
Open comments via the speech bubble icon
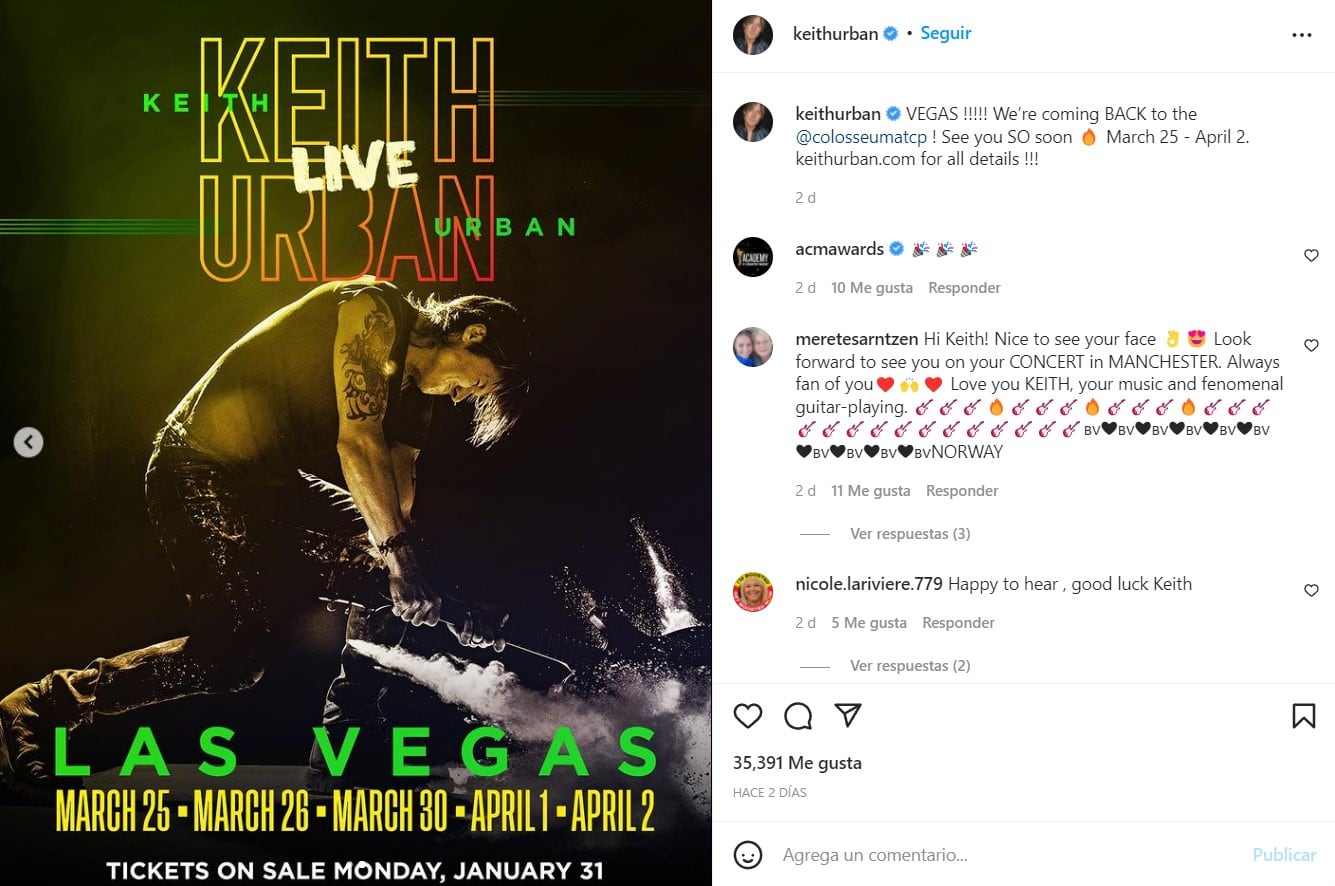coord(798,715)
